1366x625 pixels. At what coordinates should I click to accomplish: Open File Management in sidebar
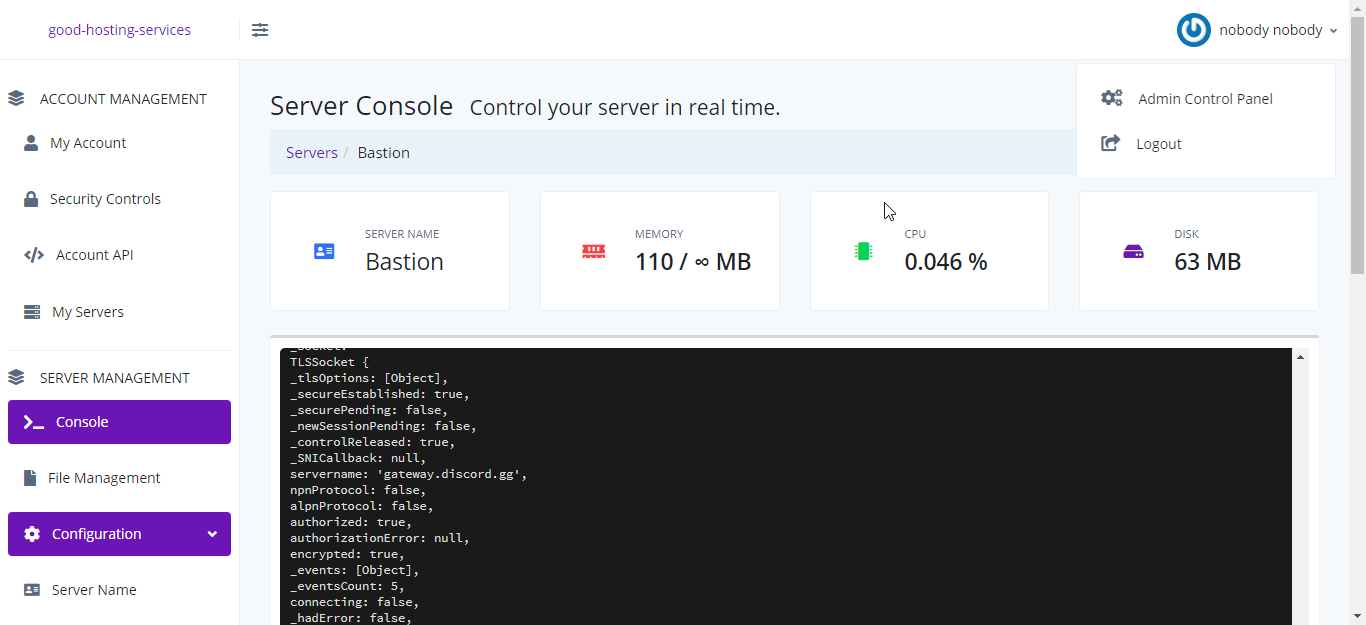(x=104, y=478)
